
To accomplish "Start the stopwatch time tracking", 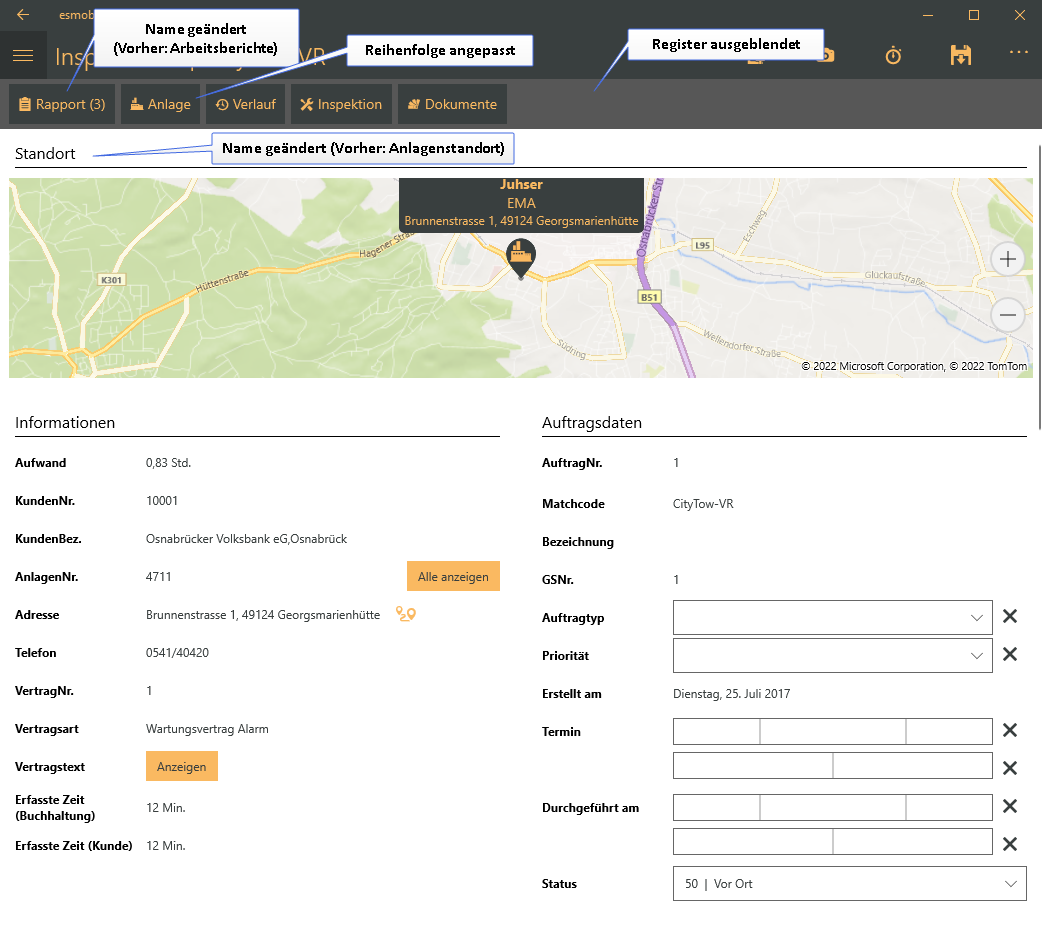I will (x=893, y=56).
